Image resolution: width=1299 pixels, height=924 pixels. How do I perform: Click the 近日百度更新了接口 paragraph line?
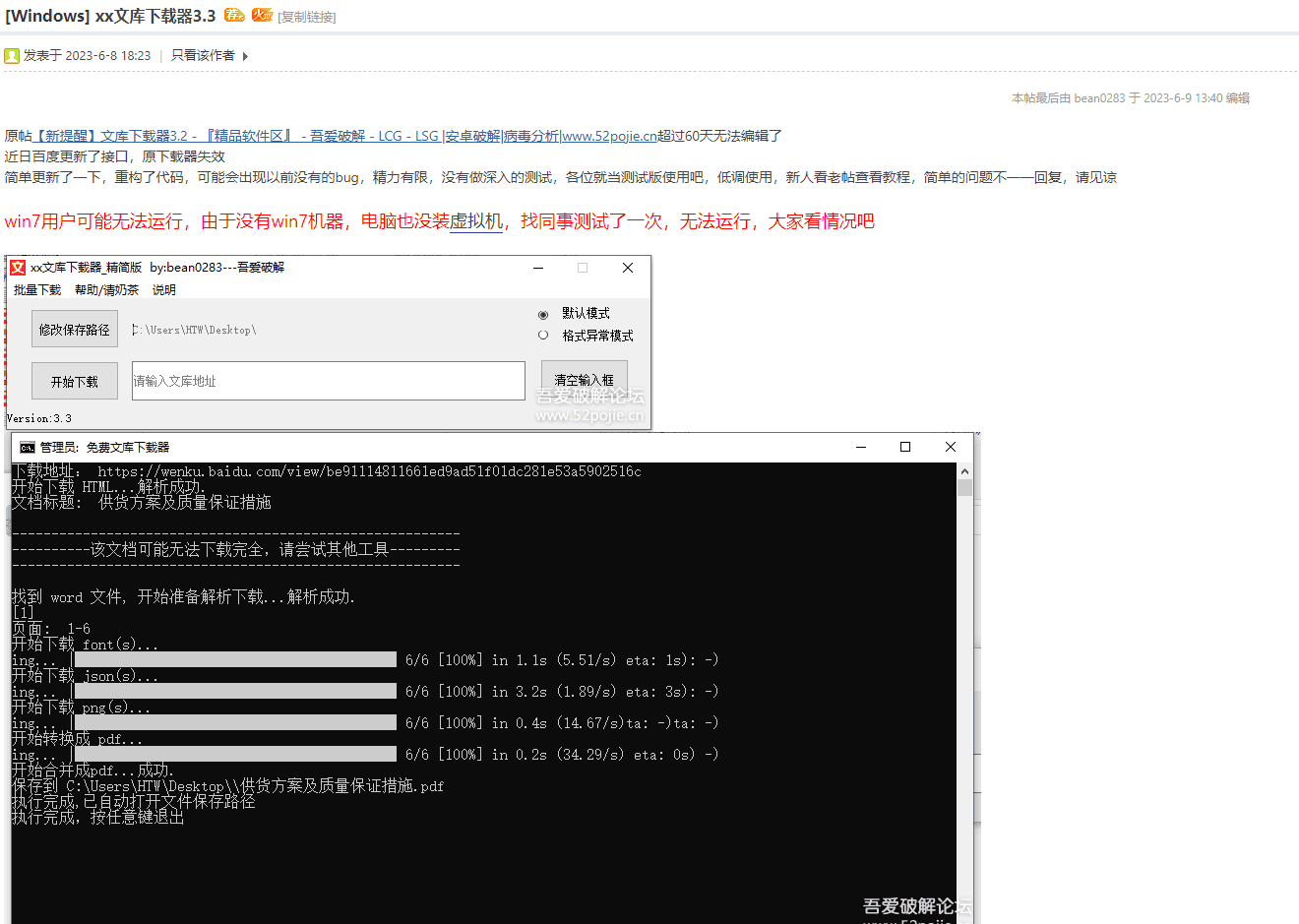114,156
